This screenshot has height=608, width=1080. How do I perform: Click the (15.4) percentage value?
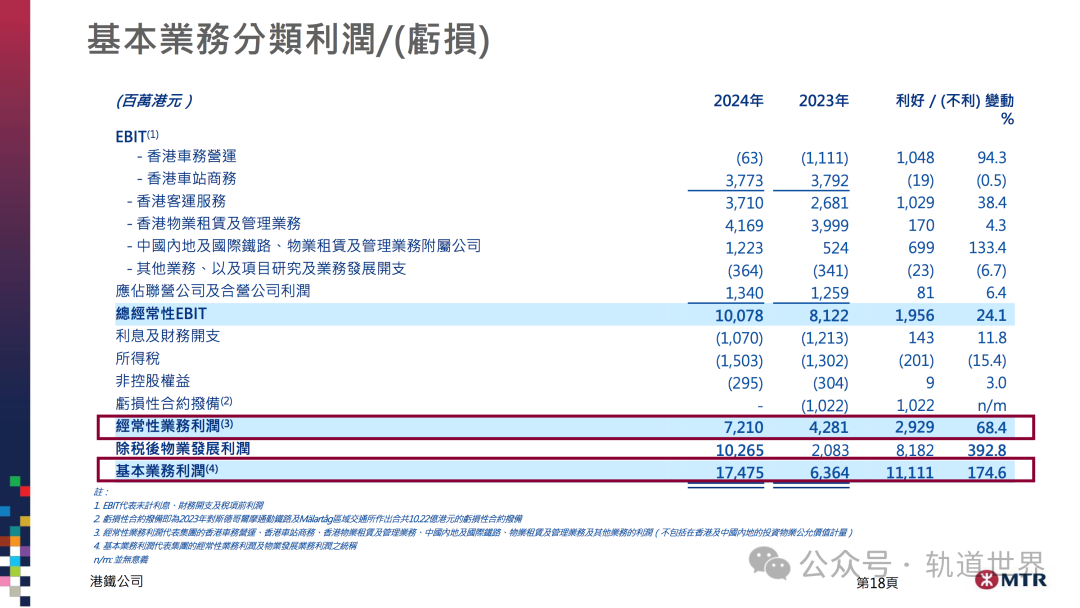tap(988, 361)
